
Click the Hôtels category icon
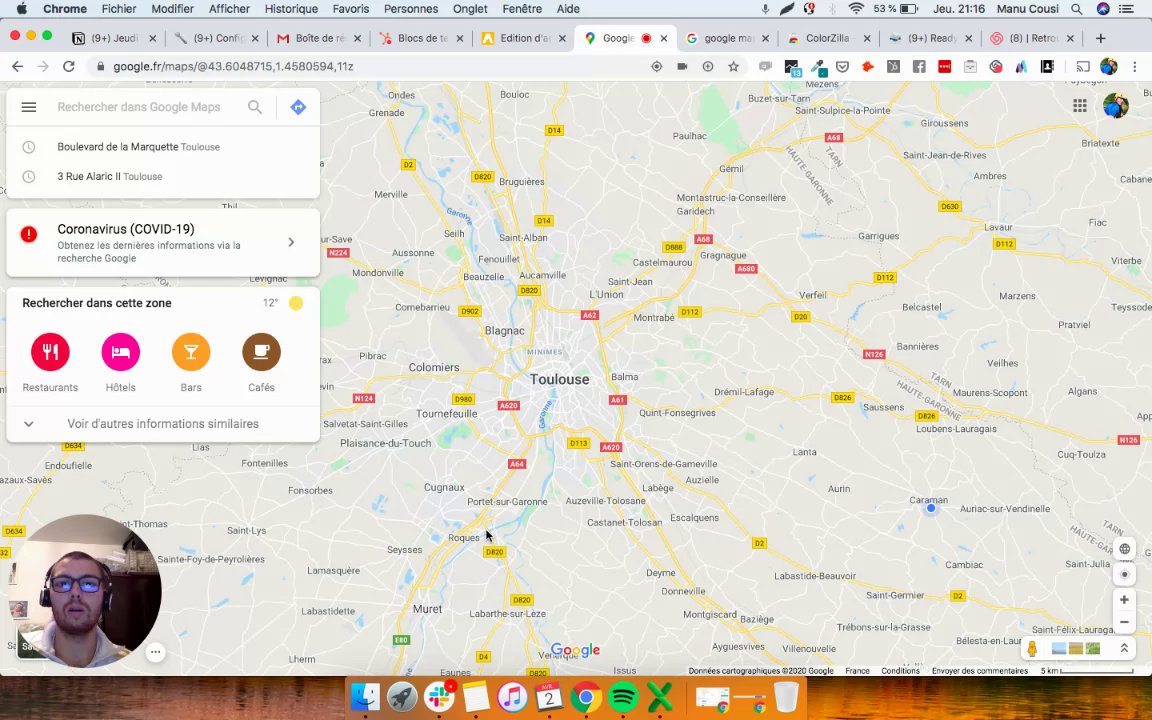tap(120, 352)
